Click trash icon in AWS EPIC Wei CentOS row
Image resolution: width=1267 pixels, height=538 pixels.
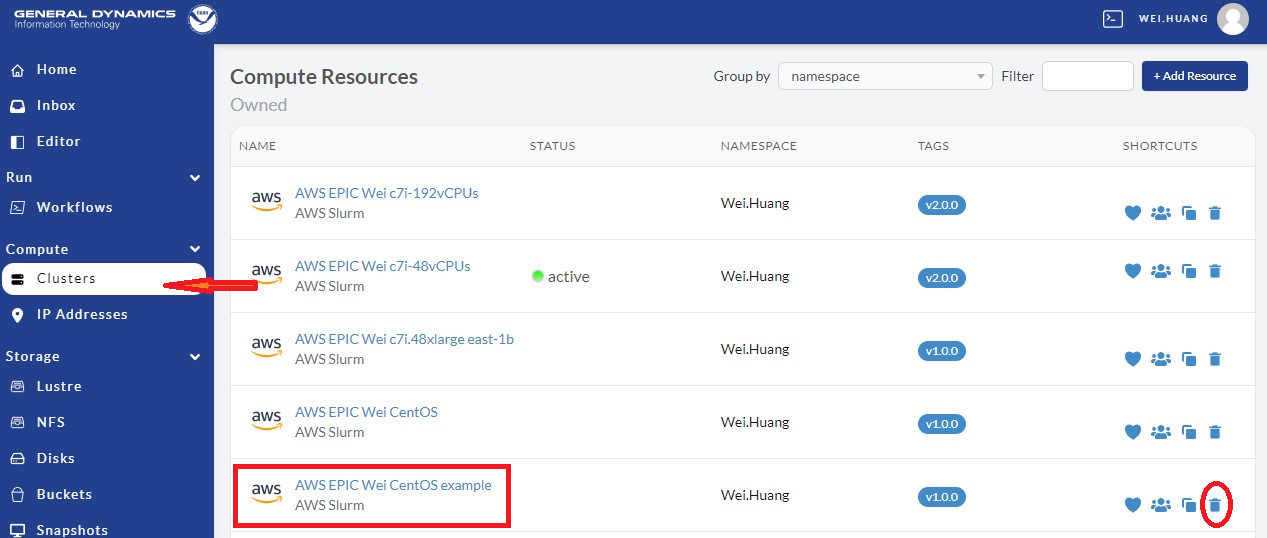(x=1215, y=432)
